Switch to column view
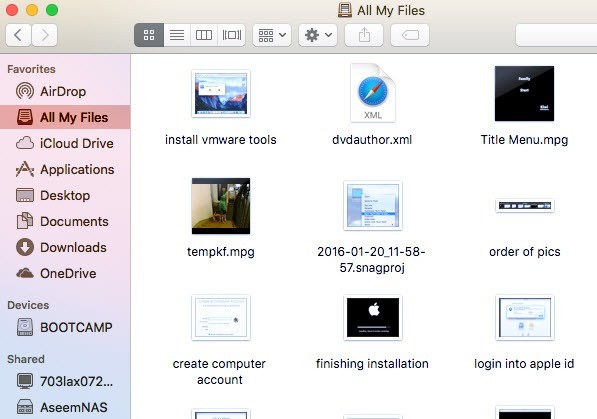Image resolution: width=597 pixels, height=419 pixels. 204,35
